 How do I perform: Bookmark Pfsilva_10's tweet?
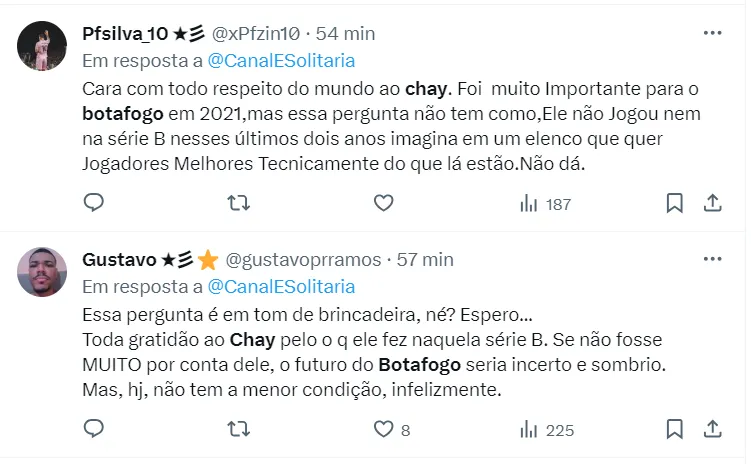(675, 203)
